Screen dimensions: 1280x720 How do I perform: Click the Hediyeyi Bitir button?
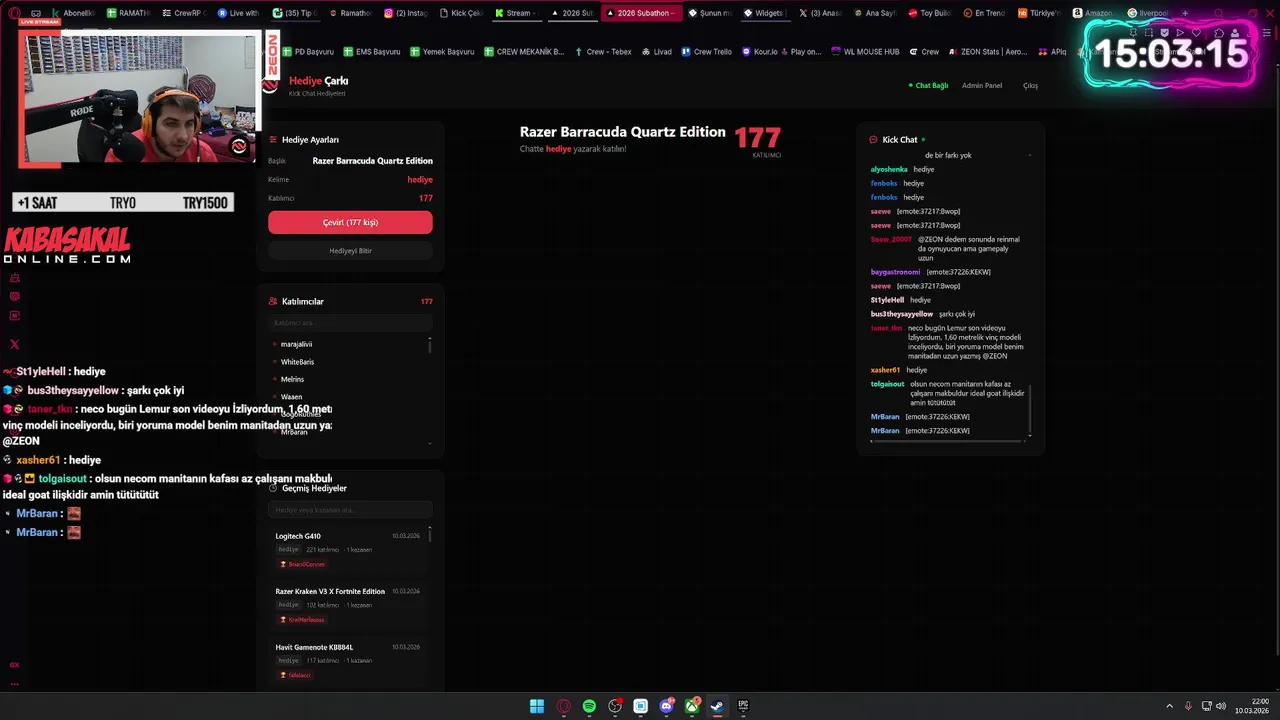tap(350, 251)
